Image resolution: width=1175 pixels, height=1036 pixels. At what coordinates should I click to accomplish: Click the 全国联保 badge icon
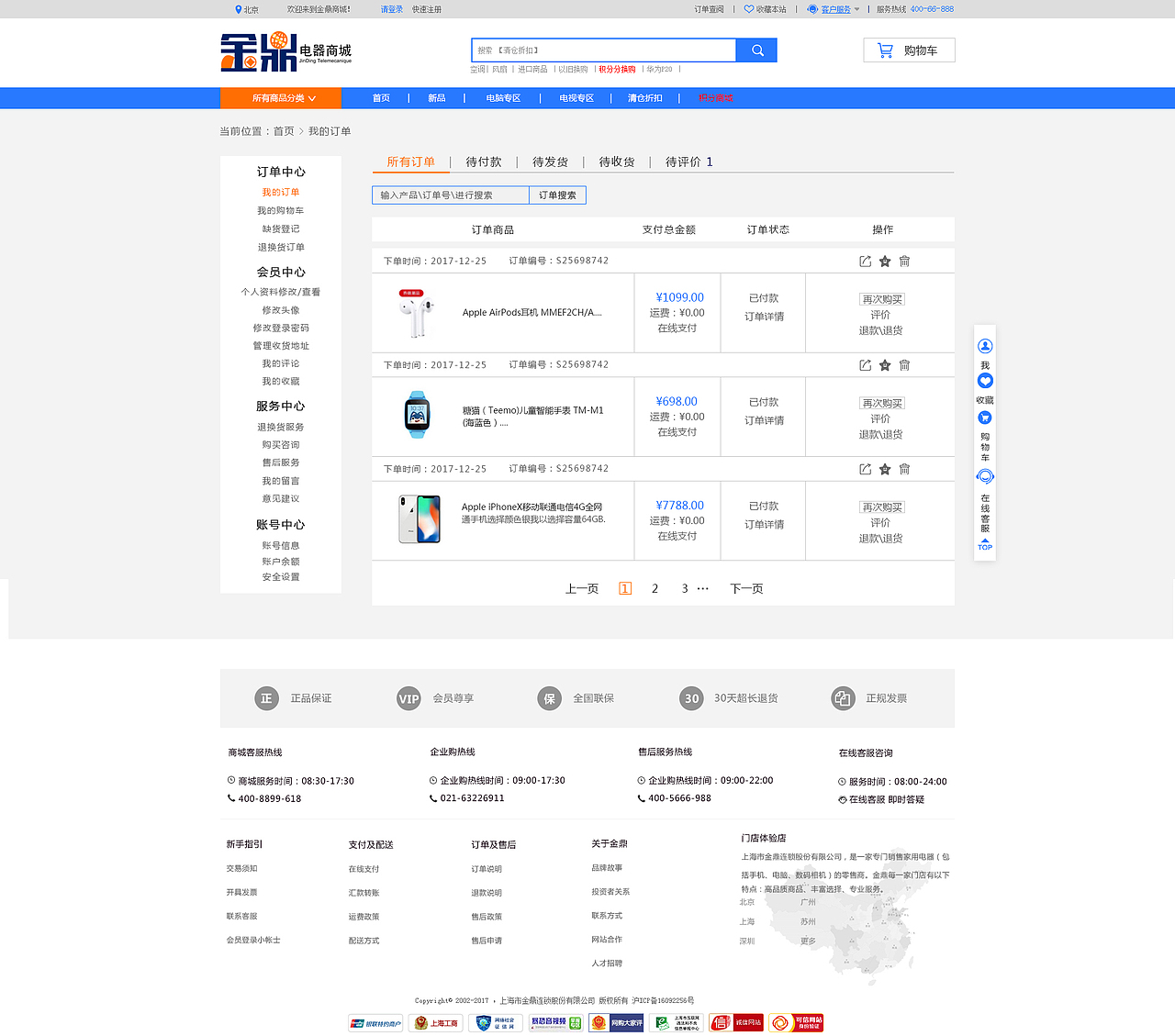[x=549, y=698]
